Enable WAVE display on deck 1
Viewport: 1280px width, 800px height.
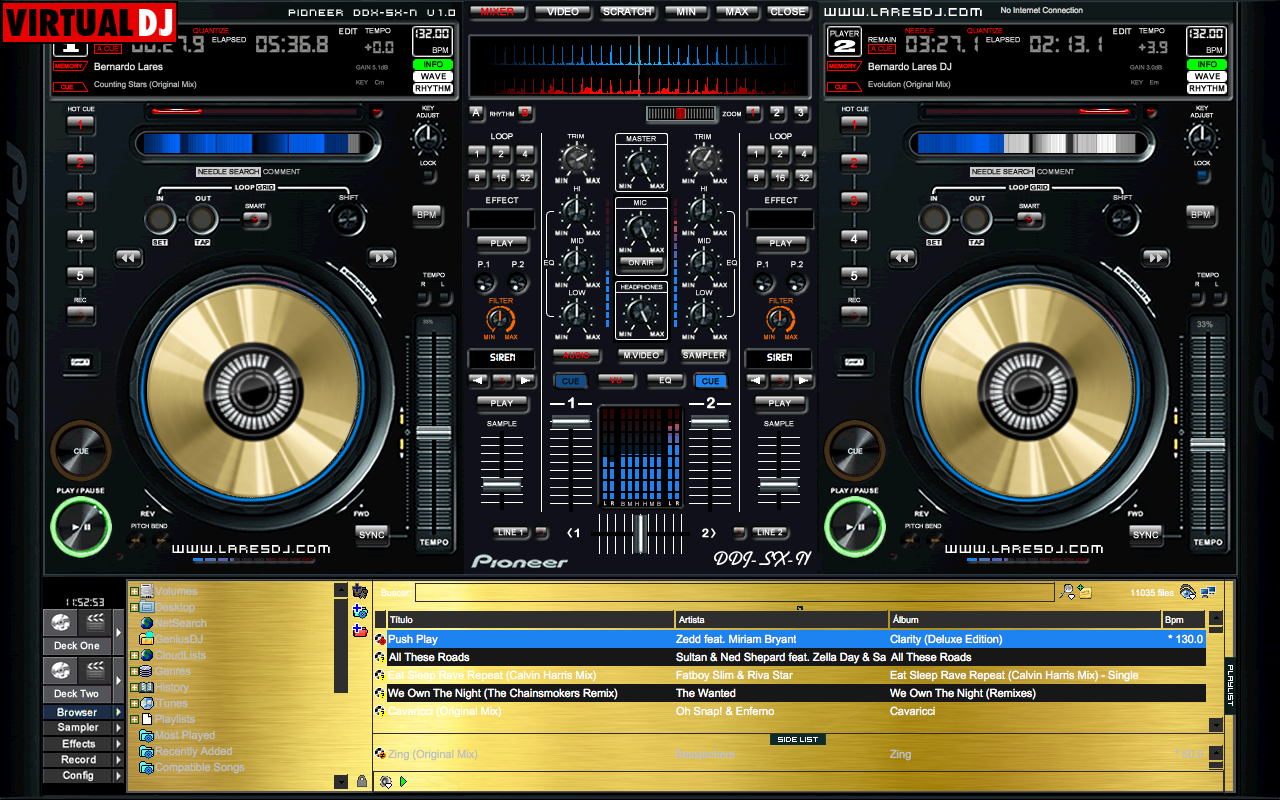433,77
